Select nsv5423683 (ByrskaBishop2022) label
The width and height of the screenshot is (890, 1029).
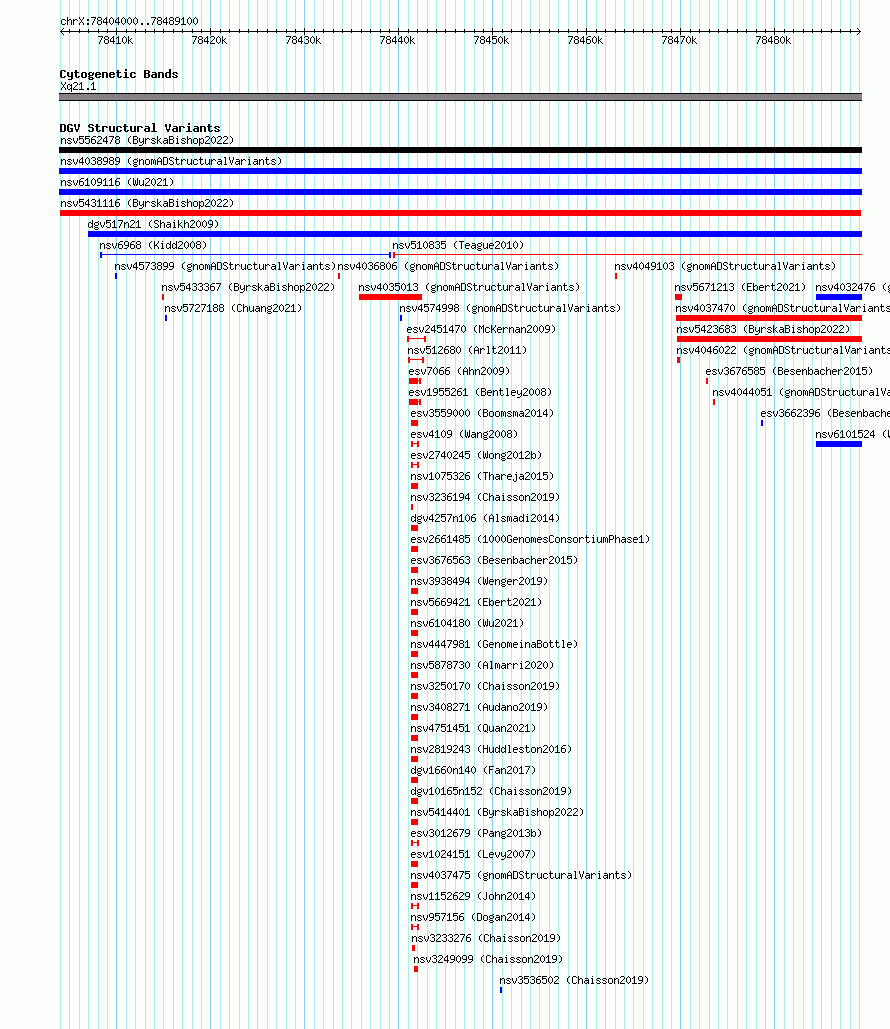[763, 329]
